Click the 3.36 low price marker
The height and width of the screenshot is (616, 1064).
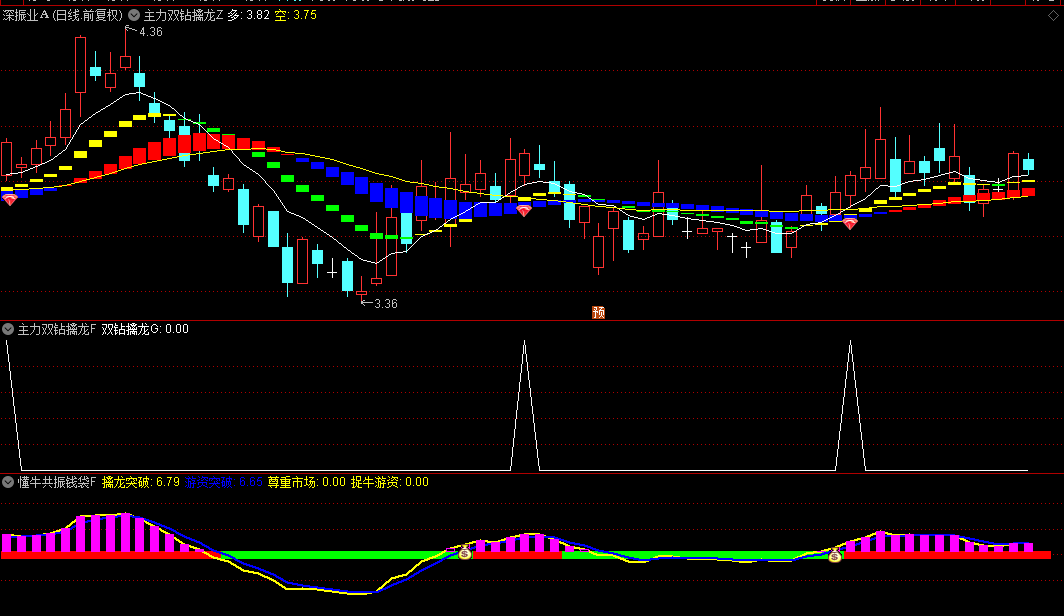385,304
